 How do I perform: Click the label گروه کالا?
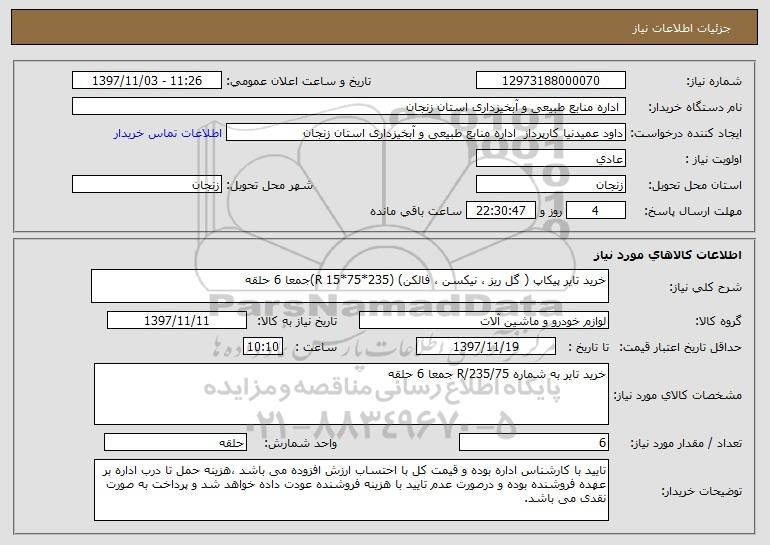(718, 321)
